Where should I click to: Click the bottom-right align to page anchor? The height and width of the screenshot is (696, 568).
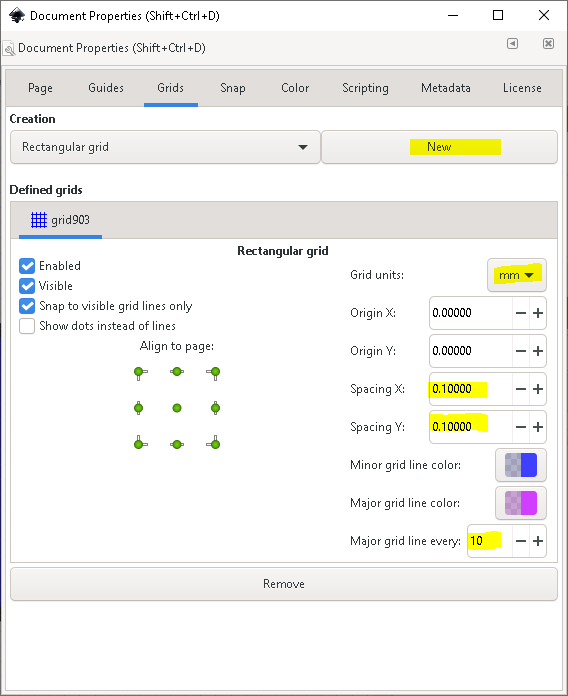(214, 443)
